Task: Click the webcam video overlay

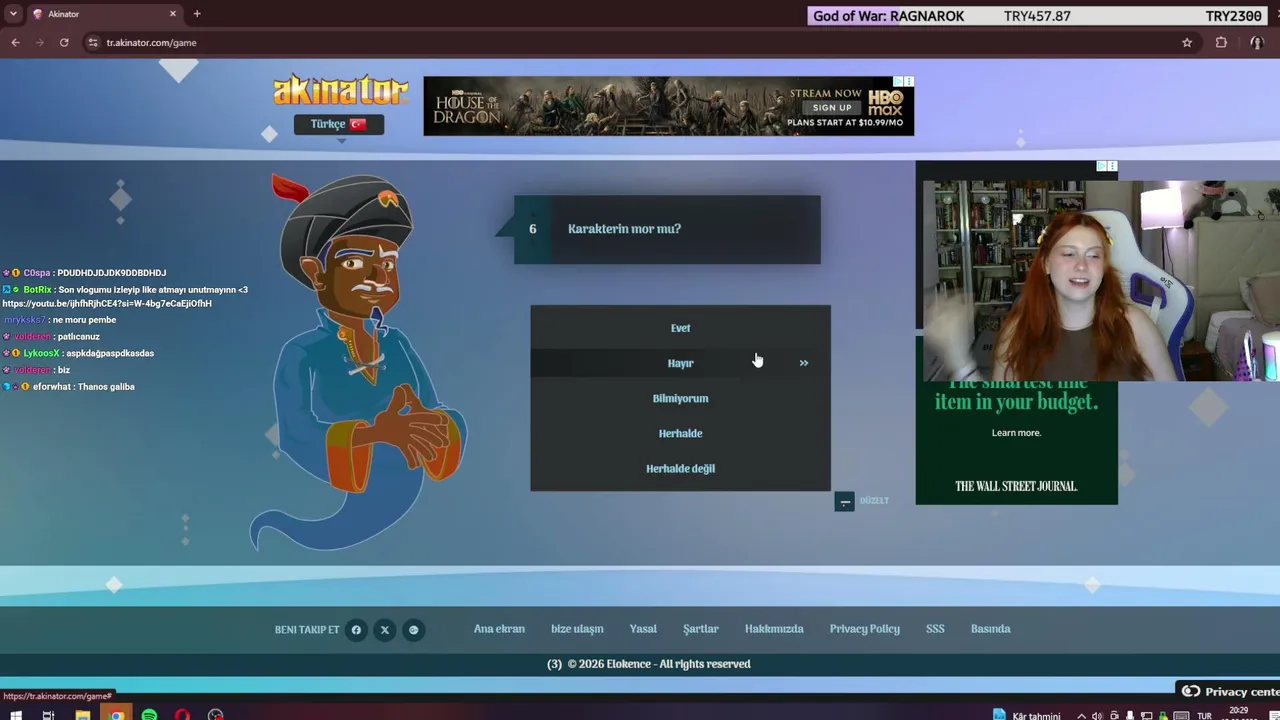Action: click(x=1101, y=281)
